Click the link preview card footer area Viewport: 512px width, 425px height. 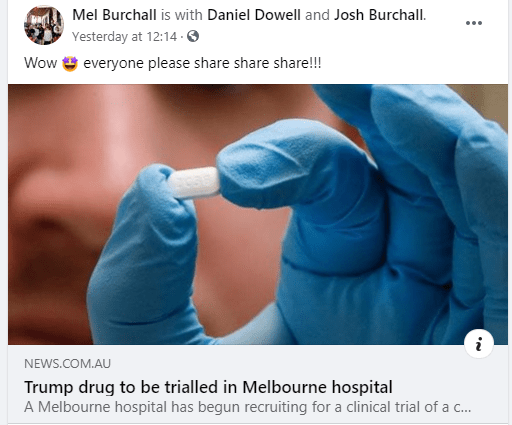258,384
